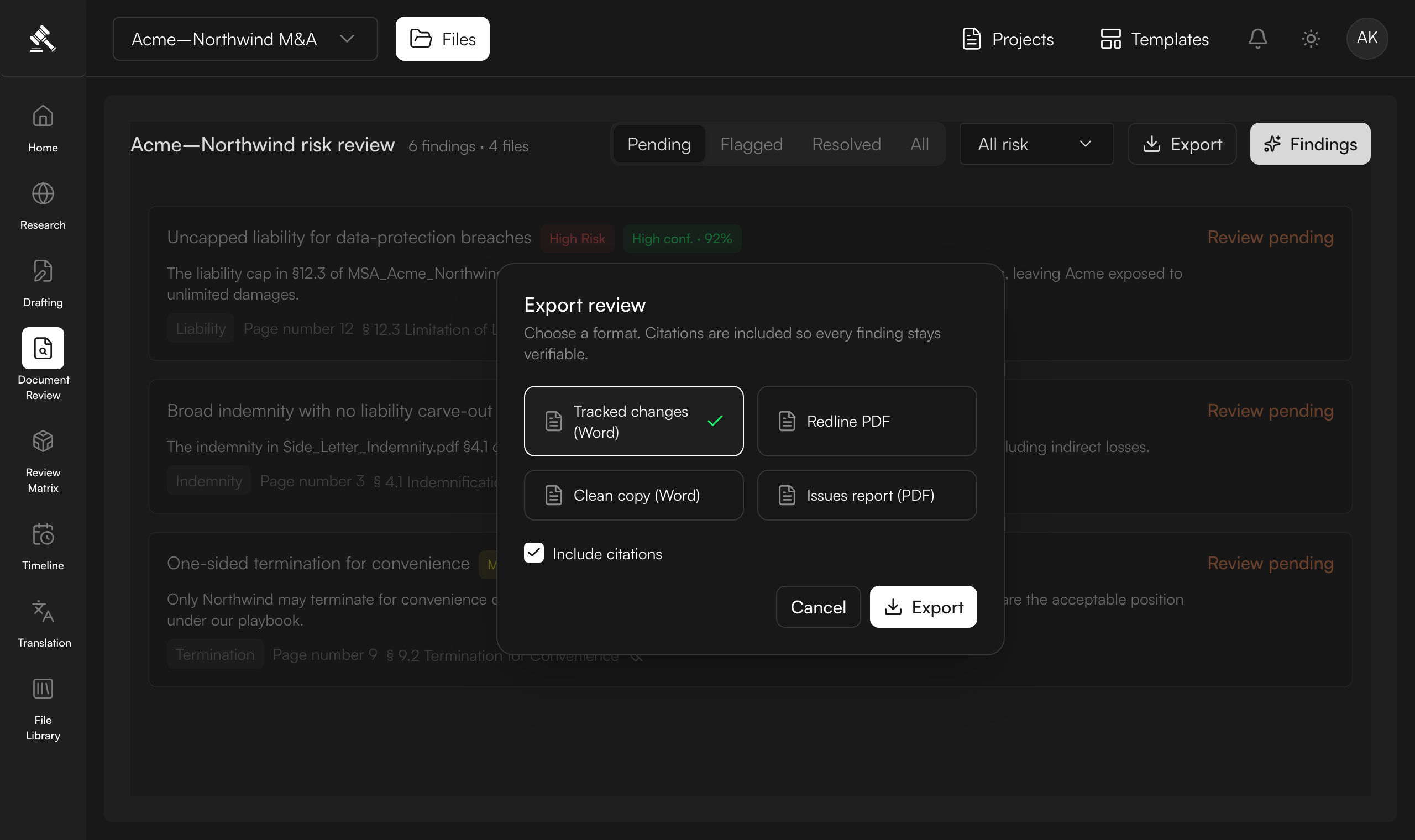This screenshot has width=1415, height=840.
Task: Open One-sided termination for convenience finding
Action: 318,563
